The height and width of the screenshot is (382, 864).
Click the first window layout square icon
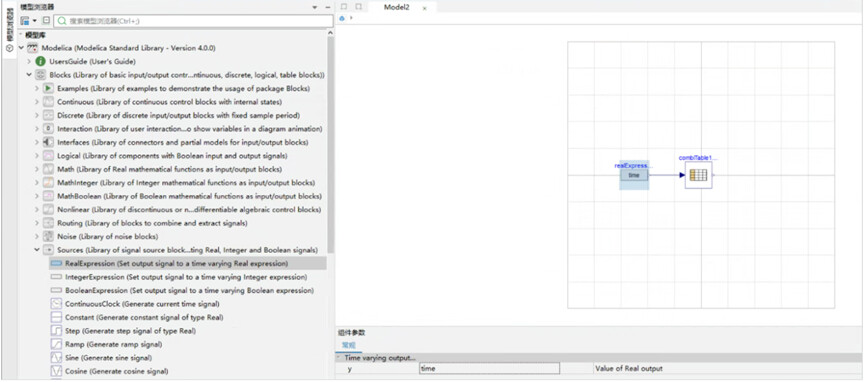(x=344, y=7)
